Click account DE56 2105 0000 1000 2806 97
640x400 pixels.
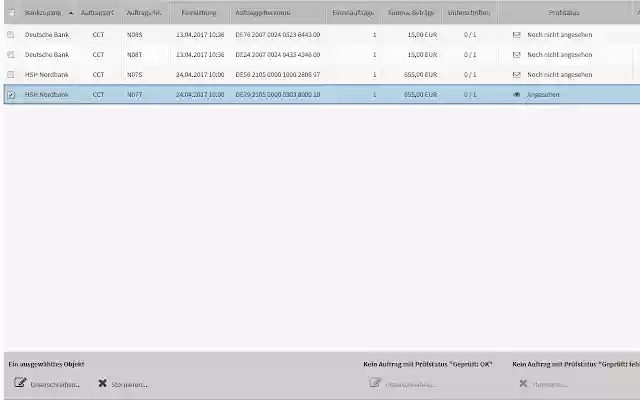tap(278, 75)
